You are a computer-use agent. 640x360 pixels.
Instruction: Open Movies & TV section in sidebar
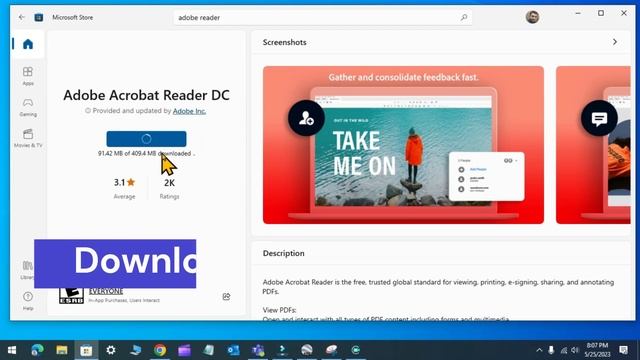[x=28, y=138]
